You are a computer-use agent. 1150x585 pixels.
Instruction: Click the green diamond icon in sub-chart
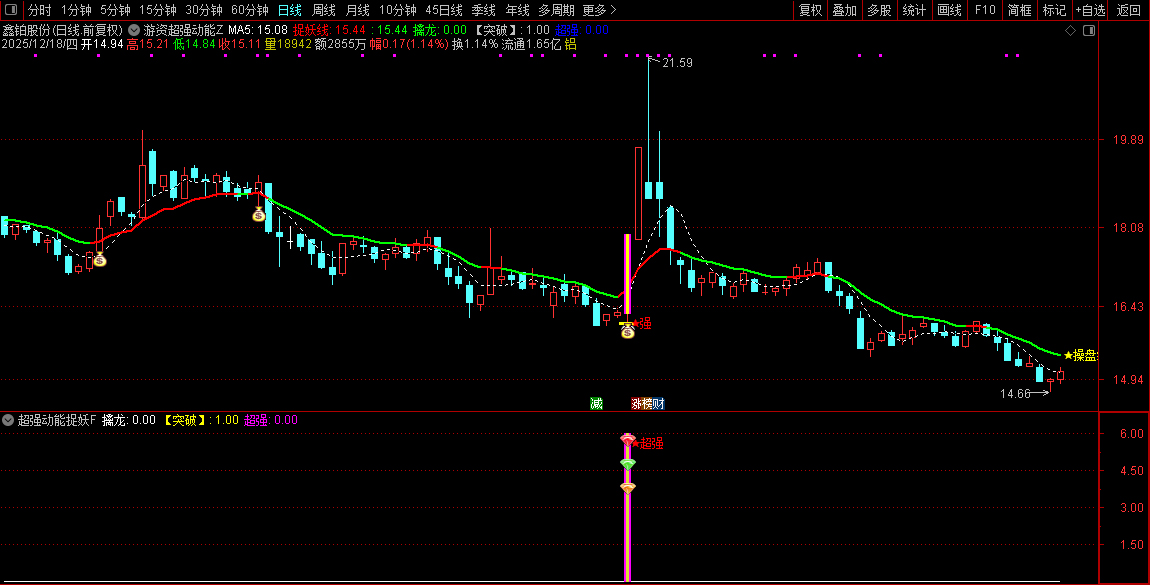(x=628, y=464)
